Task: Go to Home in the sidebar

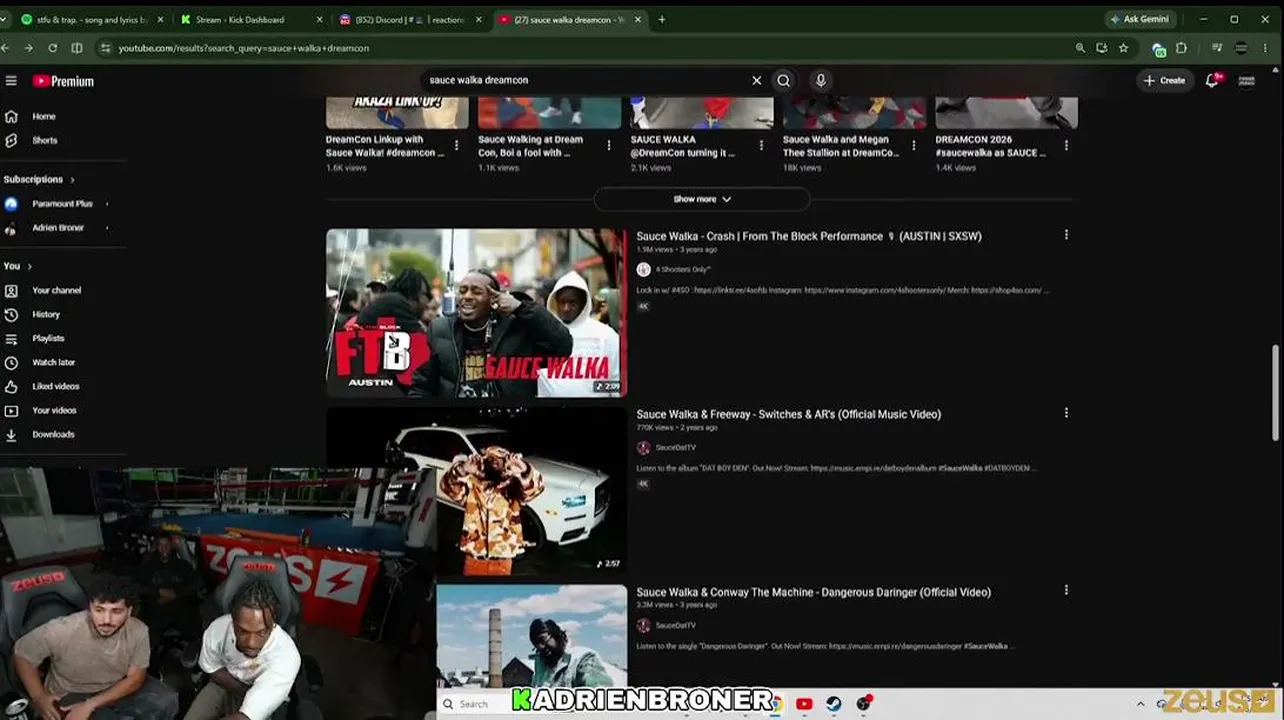Action: click(x=44, y=116)
